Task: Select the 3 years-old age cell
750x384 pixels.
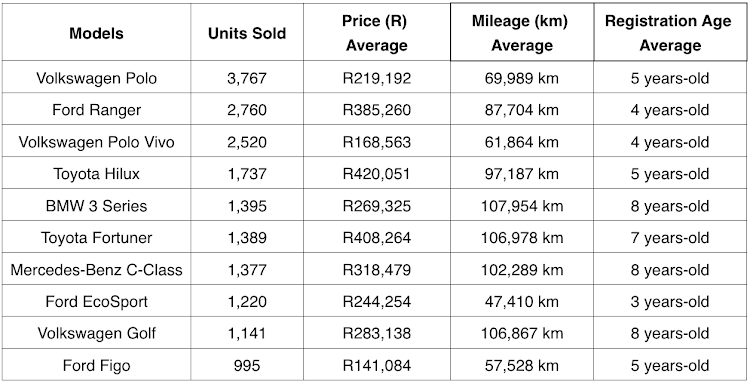Action: pos(670,302)
